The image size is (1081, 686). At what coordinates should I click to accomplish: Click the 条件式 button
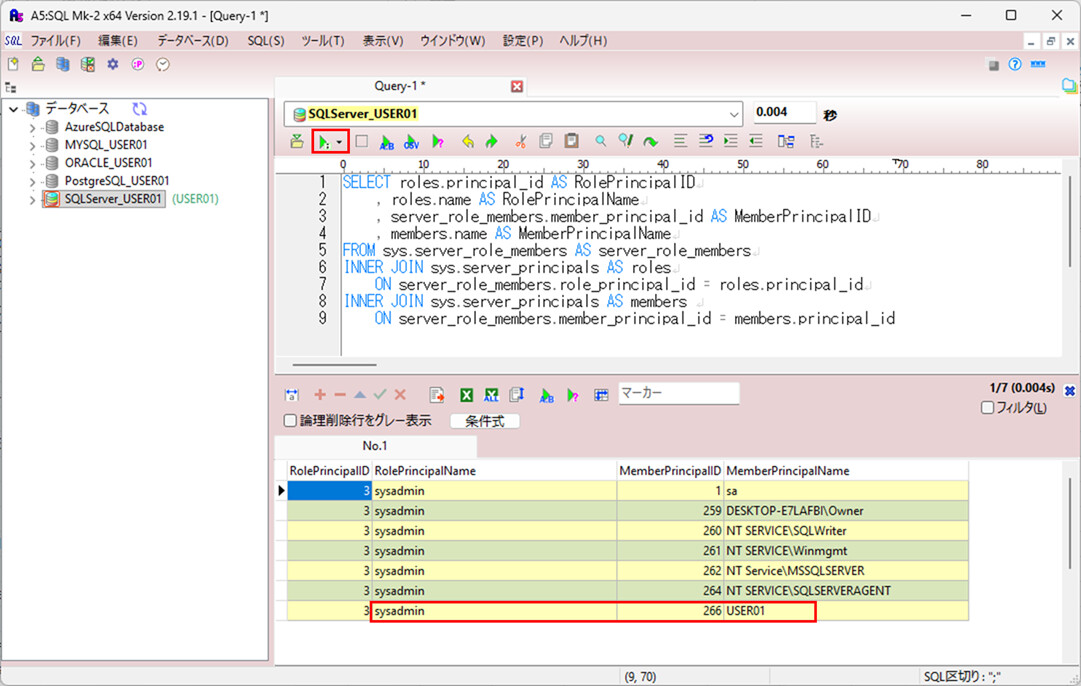(x=484, y=421)
